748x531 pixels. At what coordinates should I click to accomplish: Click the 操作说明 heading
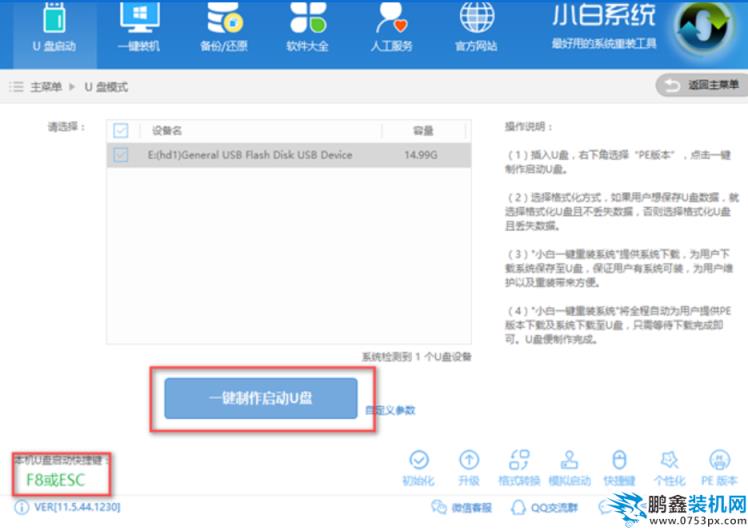point(529,127)
